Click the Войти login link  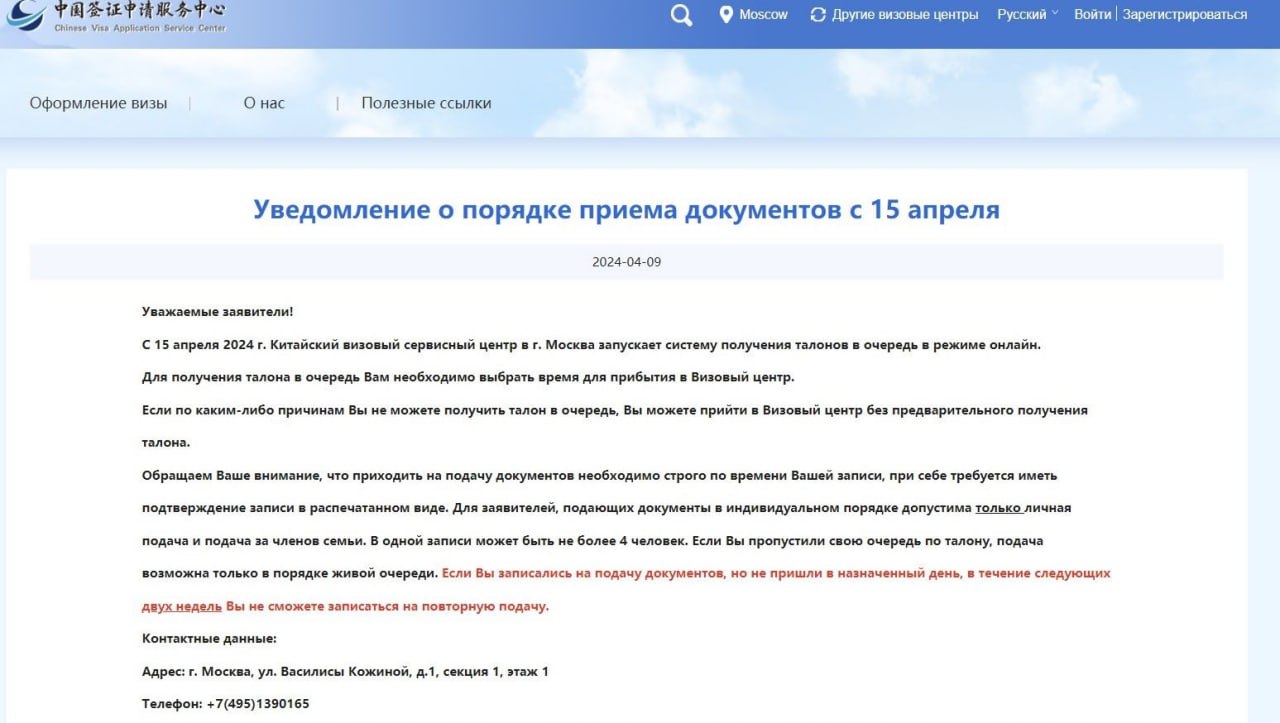(1092, 15)
